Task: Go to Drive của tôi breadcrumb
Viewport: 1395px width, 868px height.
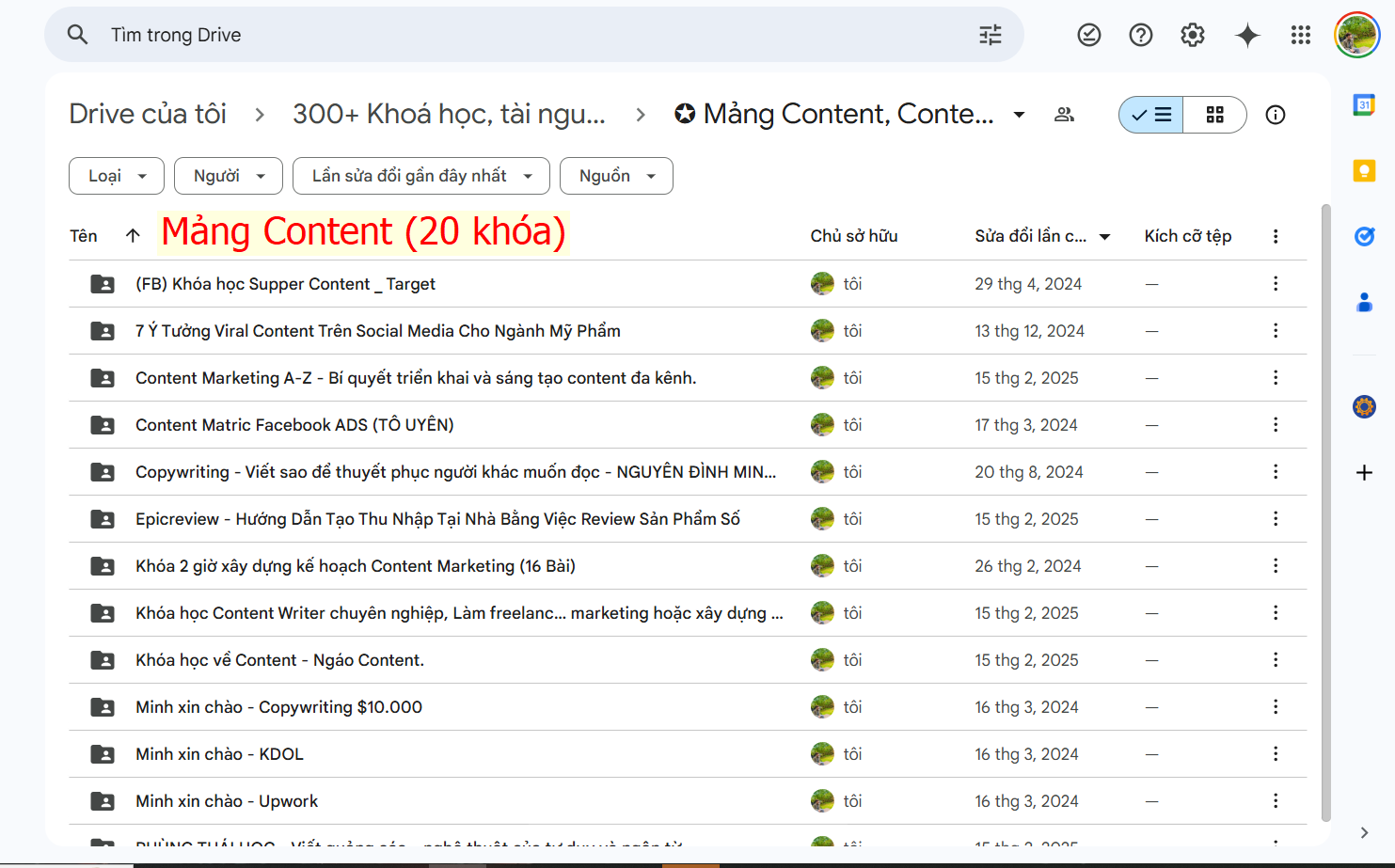Action: coord(148,114)
